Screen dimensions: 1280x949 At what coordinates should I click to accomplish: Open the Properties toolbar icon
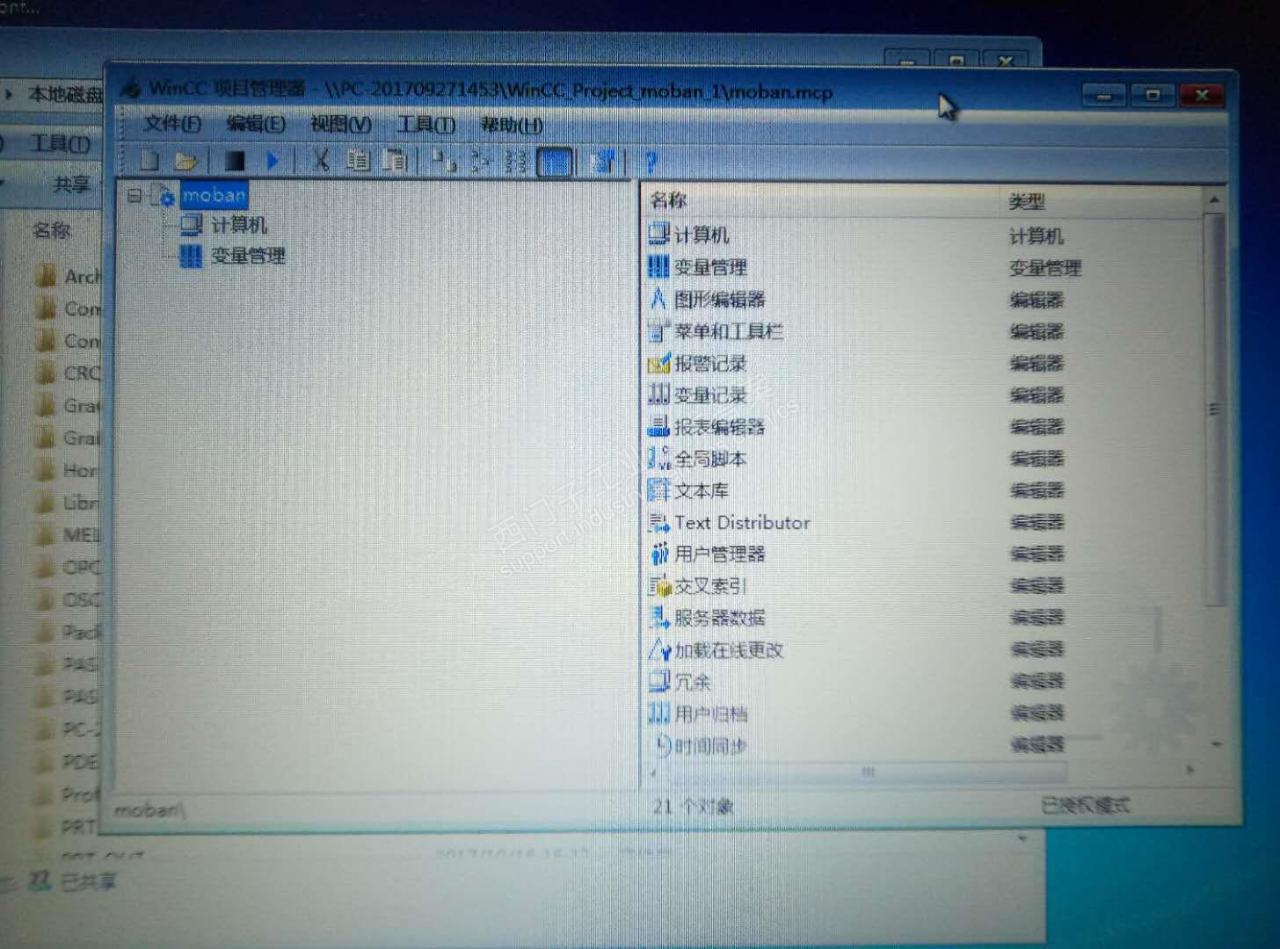[603, 161]
